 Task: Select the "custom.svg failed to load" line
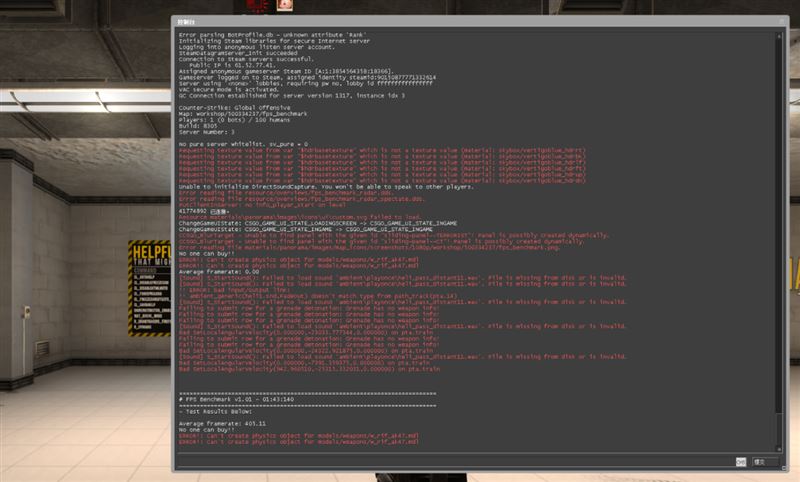[x=300, y=217]
